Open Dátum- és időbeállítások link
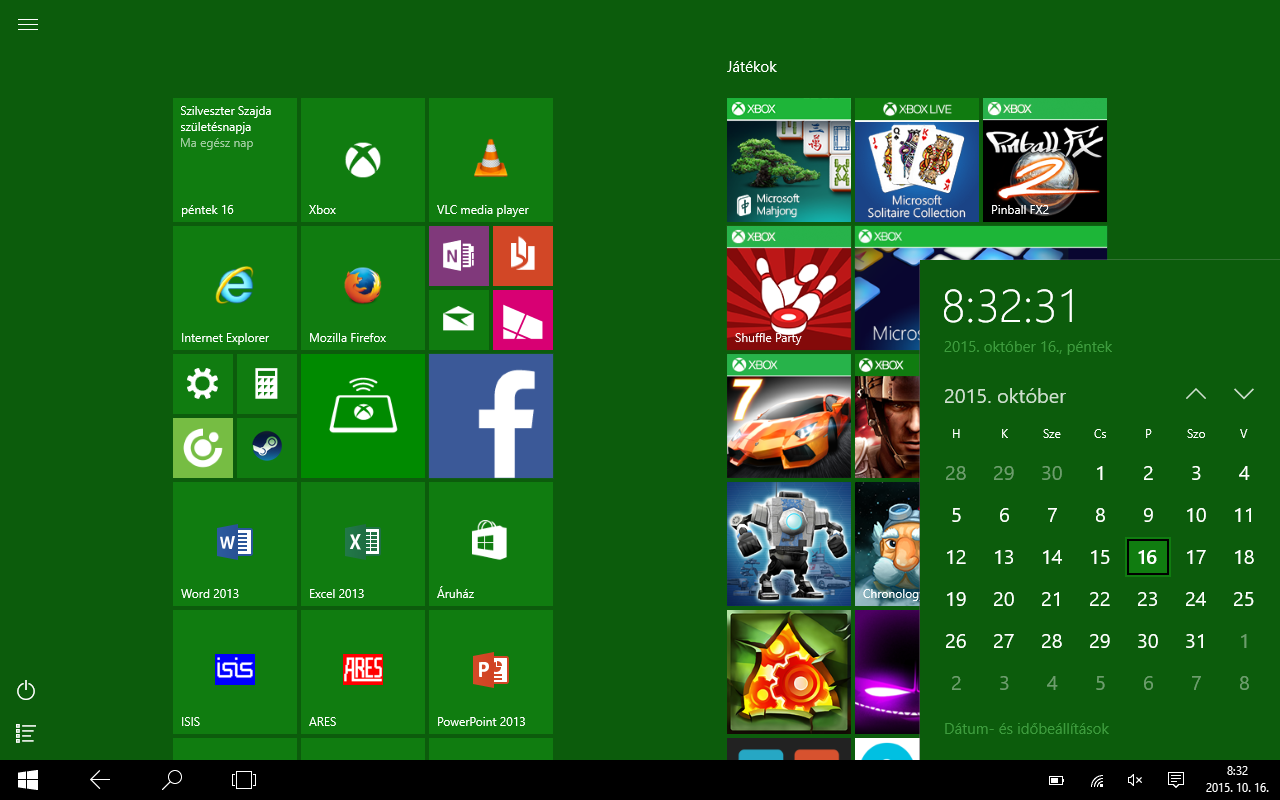1280x800 pixels. (x=1026, y=729)
